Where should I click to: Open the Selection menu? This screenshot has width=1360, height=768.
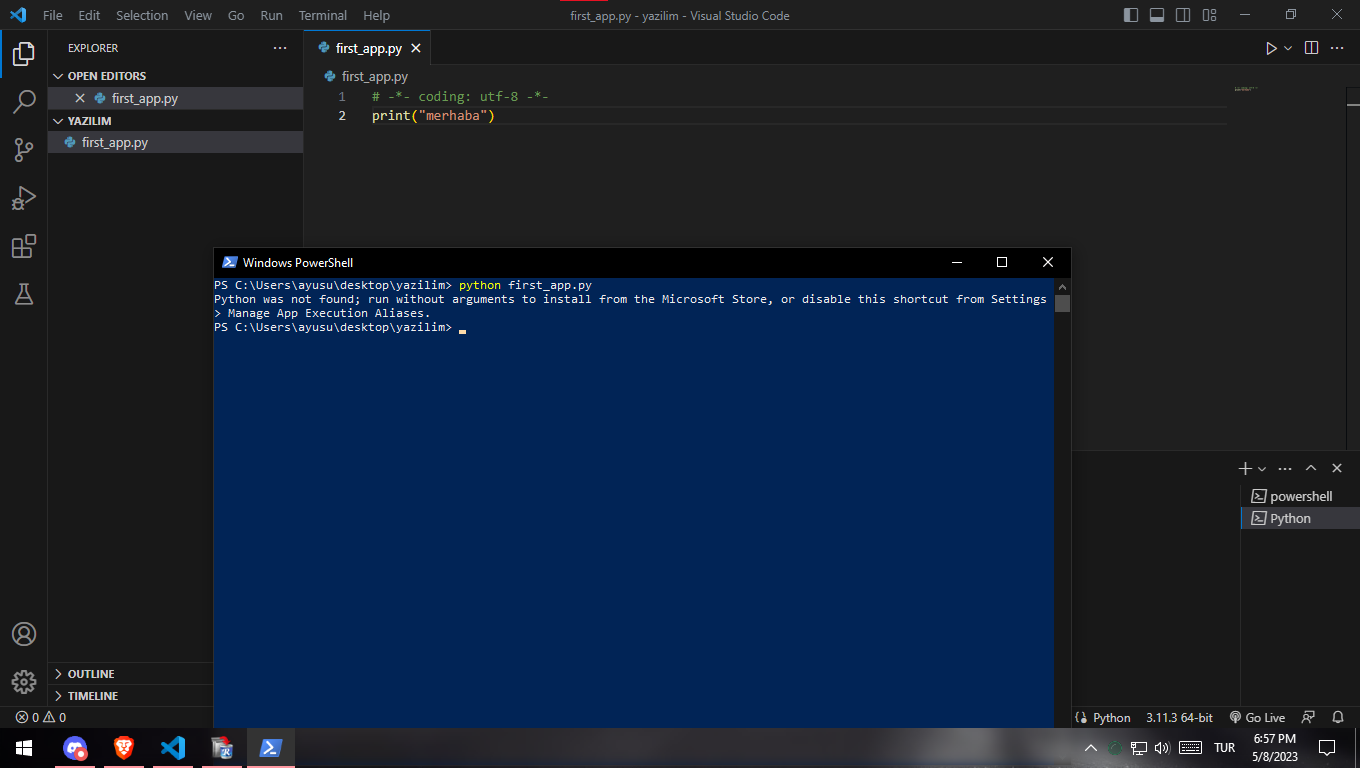(142, 15)
